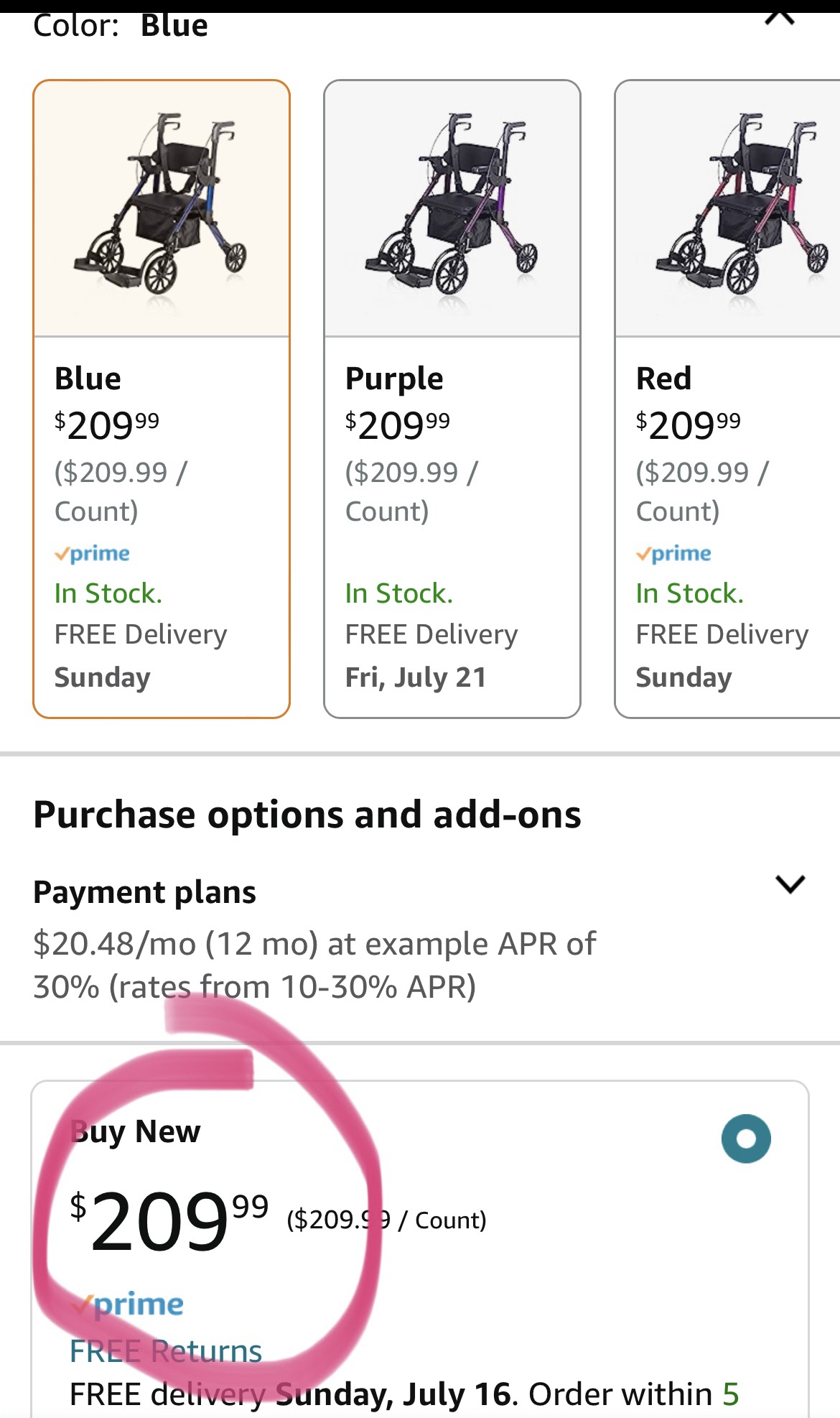Tap the $20.48/mo payment plan text
Image resolution: width=840 pixels, height=1418 pixels.
pyautogui.click(x=314, y=965)
